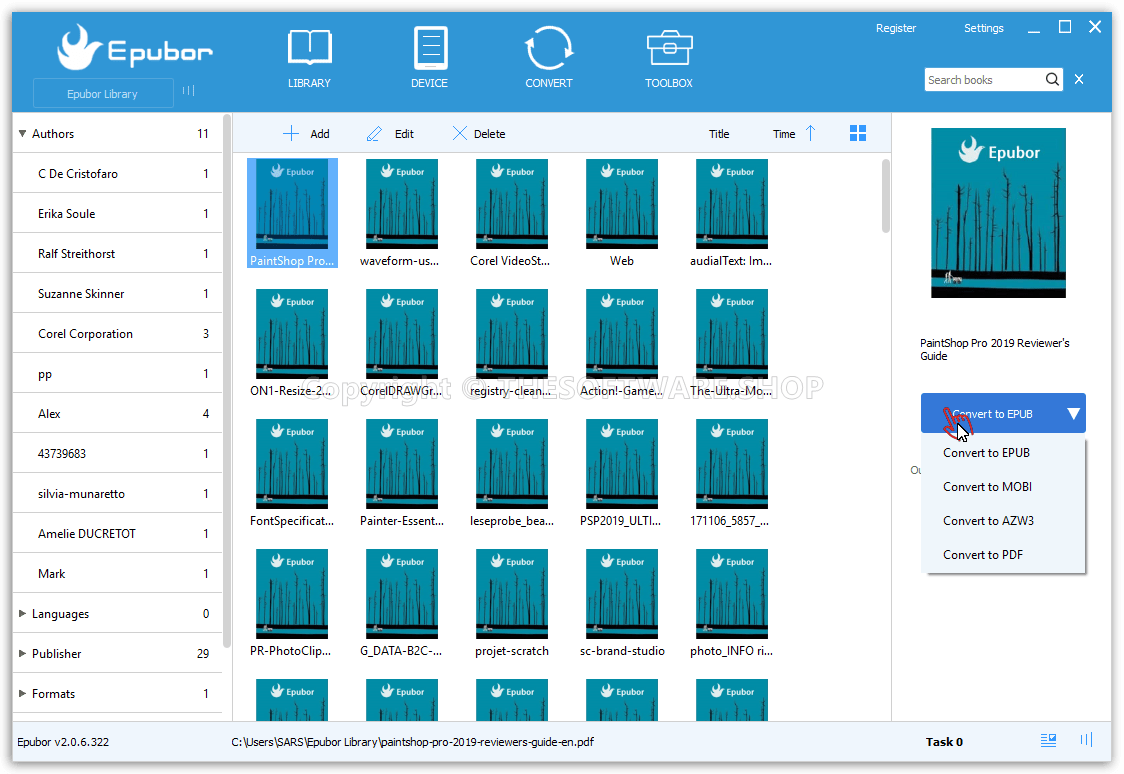The width and height of the screenshot is (1124, 774).
Task: Select the Corel VideoSt... book thumbnail
Action: coord(511,205)
